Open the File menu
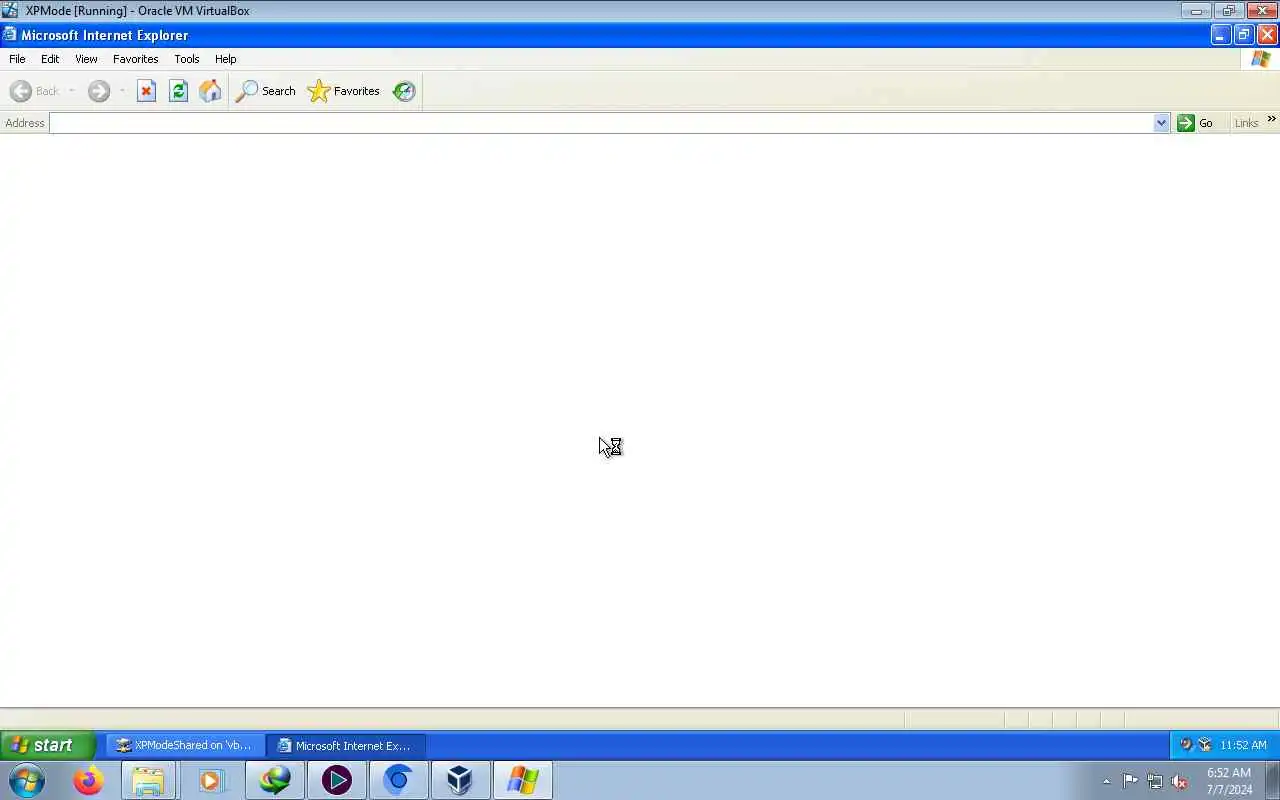The width and height of the screenshot is (1280, 800). click(17, 59)
